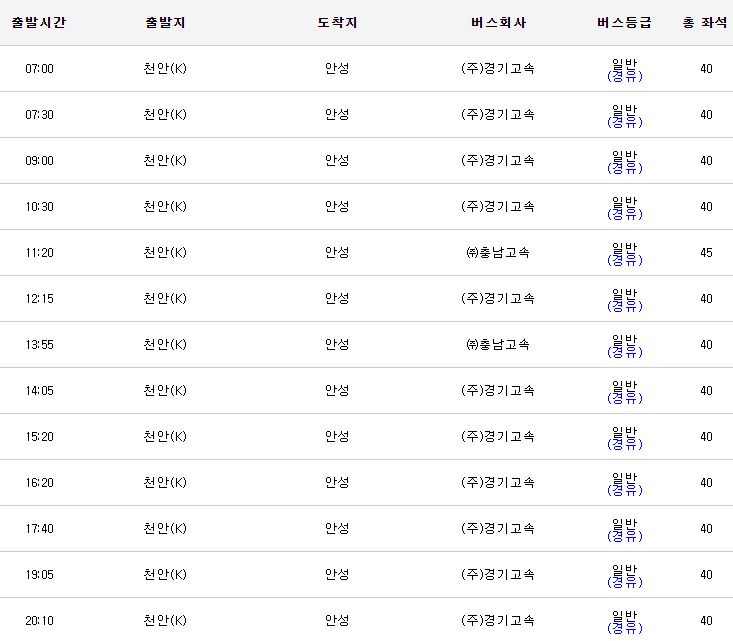Open the (경유) link in the 13:55 row
The width and height of the screenshot is (733, 641).
click(x=625, y=352)
